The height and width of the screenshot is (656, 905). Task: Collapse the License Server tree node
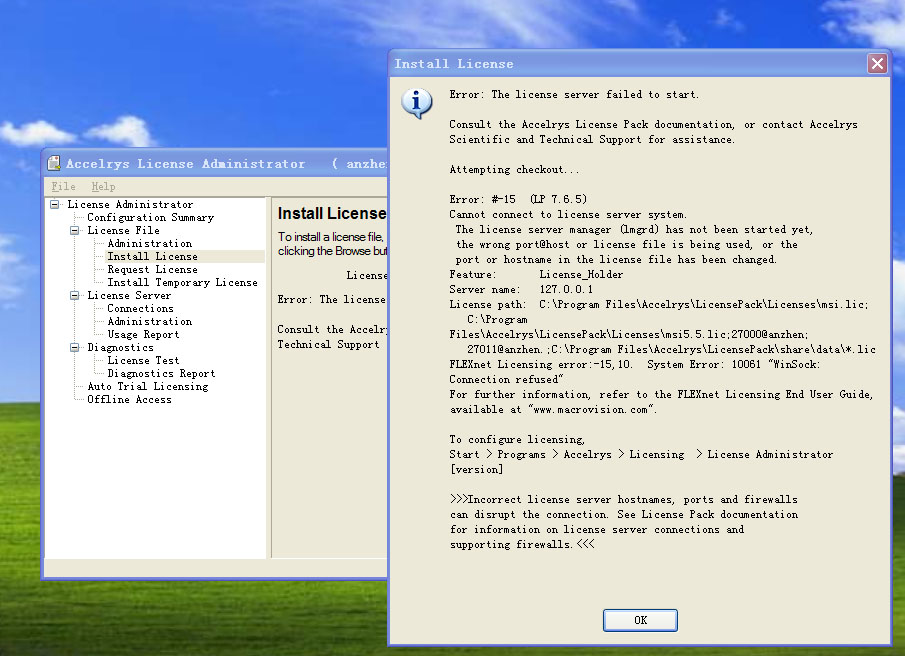(74, 295)
